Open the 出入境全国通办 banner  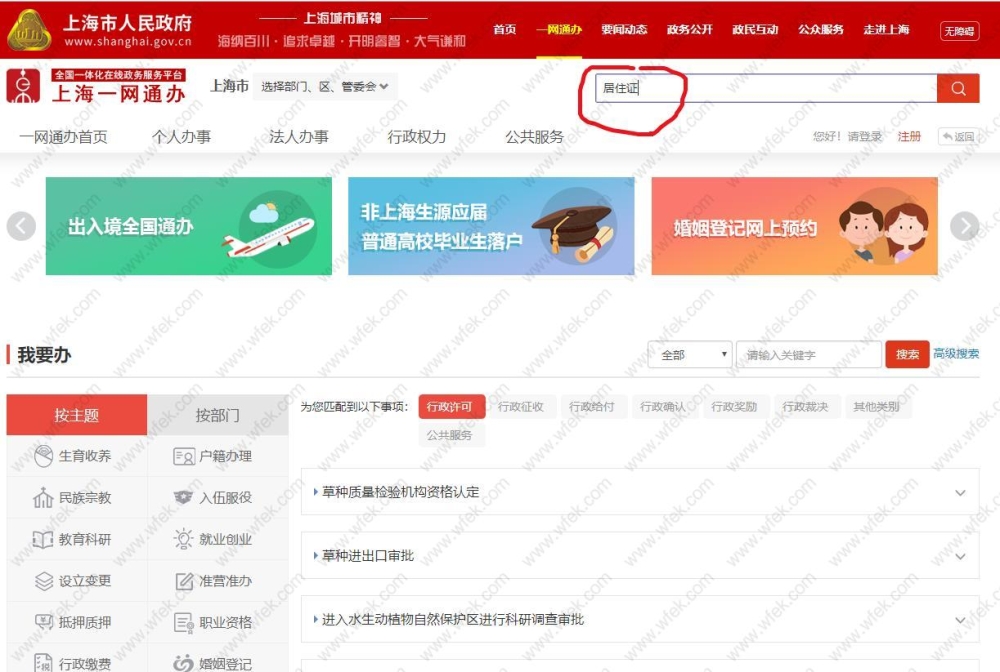coord(189,226)
